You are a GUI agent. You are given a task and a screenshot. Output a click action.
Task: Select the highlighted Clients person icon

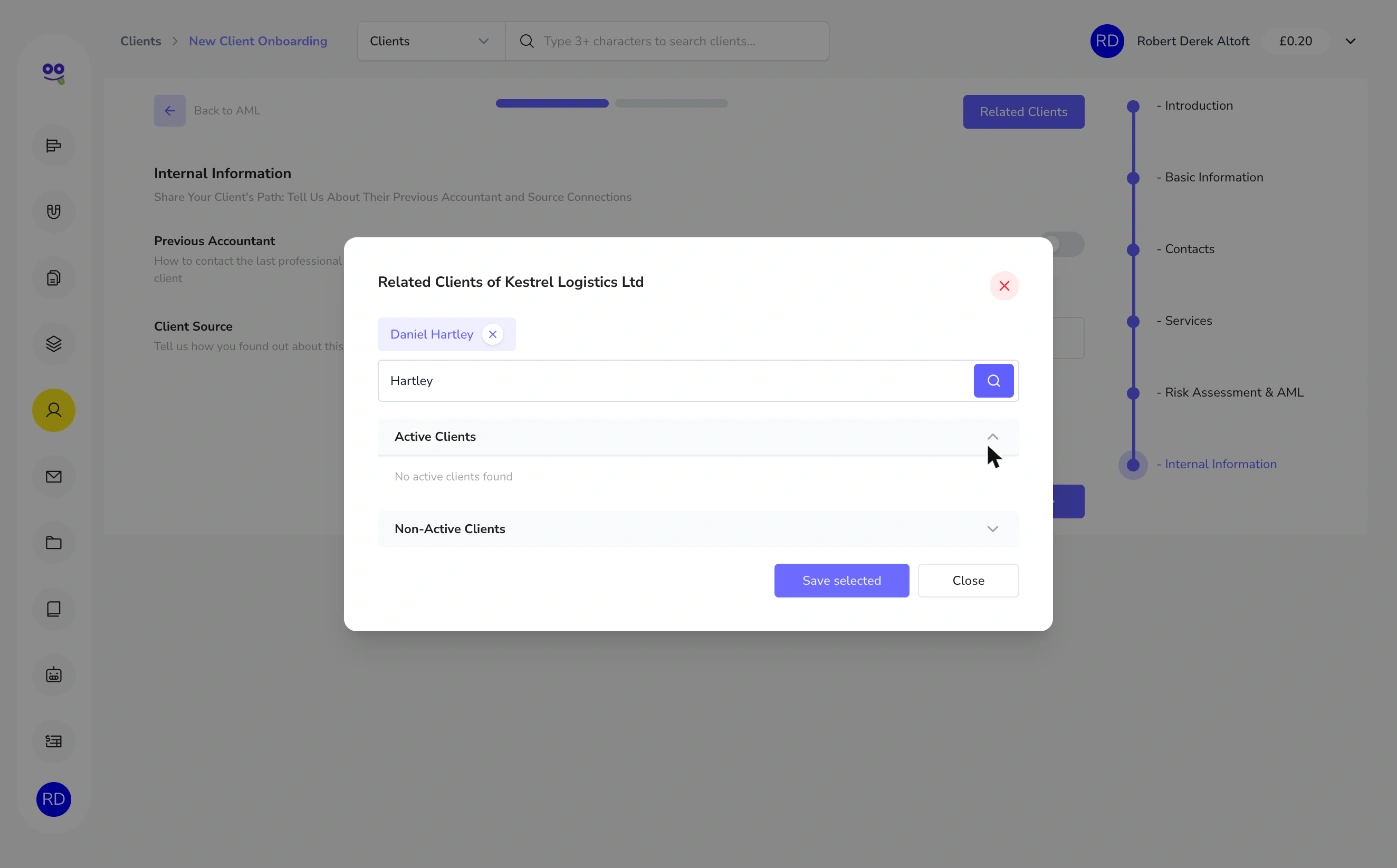pos(54,410)
